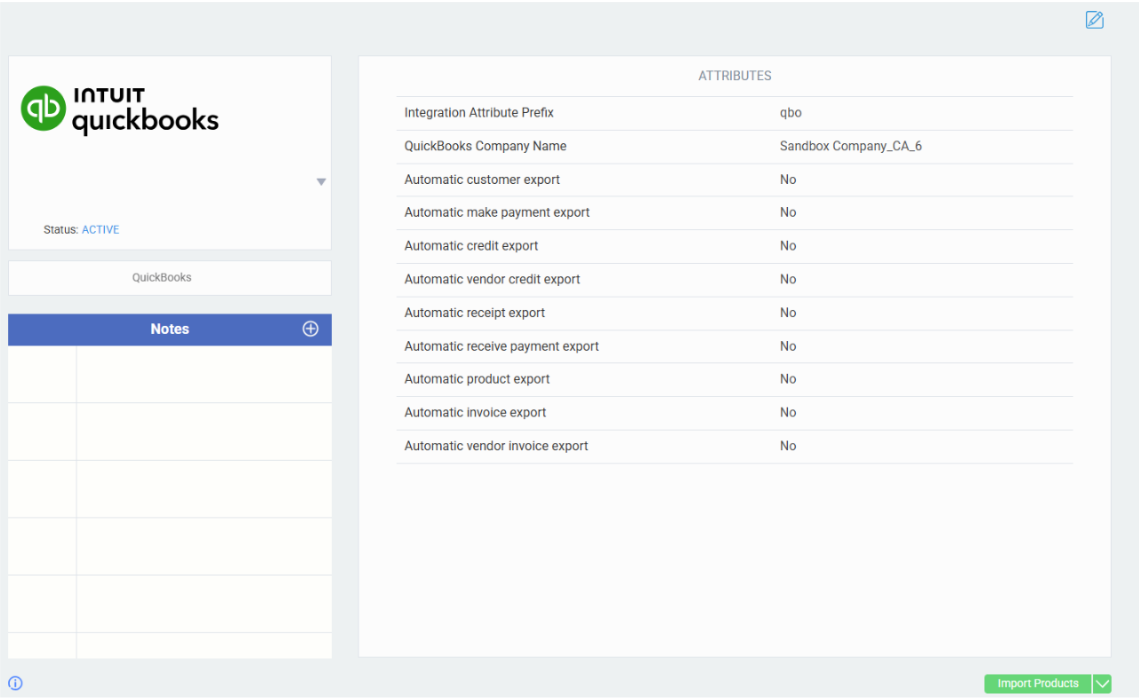Image resolution: width=1139 pixels, height=700 pixels.
Task: Click the QuickBooks Company Name value
Action: [850, 146]
